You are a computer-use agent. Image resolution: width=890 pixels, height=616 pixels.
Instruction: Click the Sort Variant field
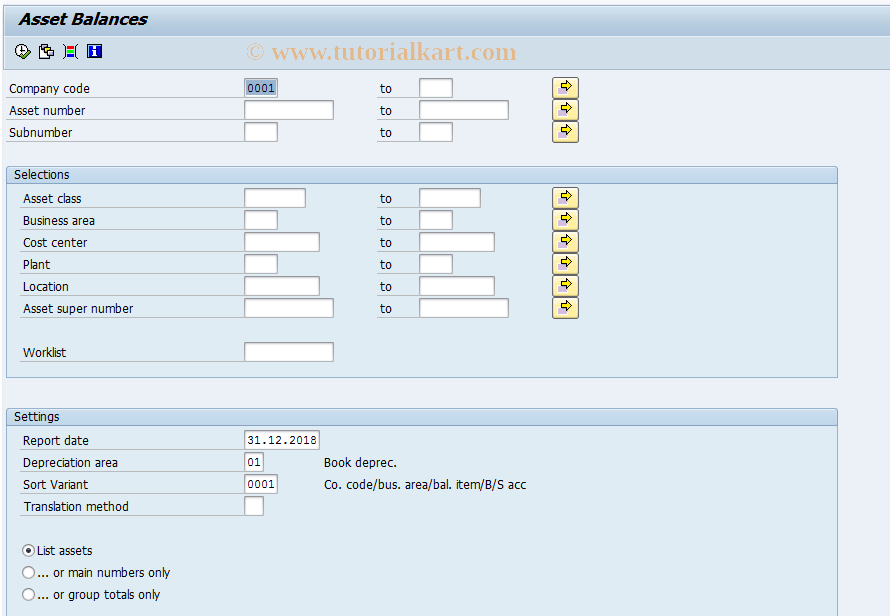[x=262, y=483]
